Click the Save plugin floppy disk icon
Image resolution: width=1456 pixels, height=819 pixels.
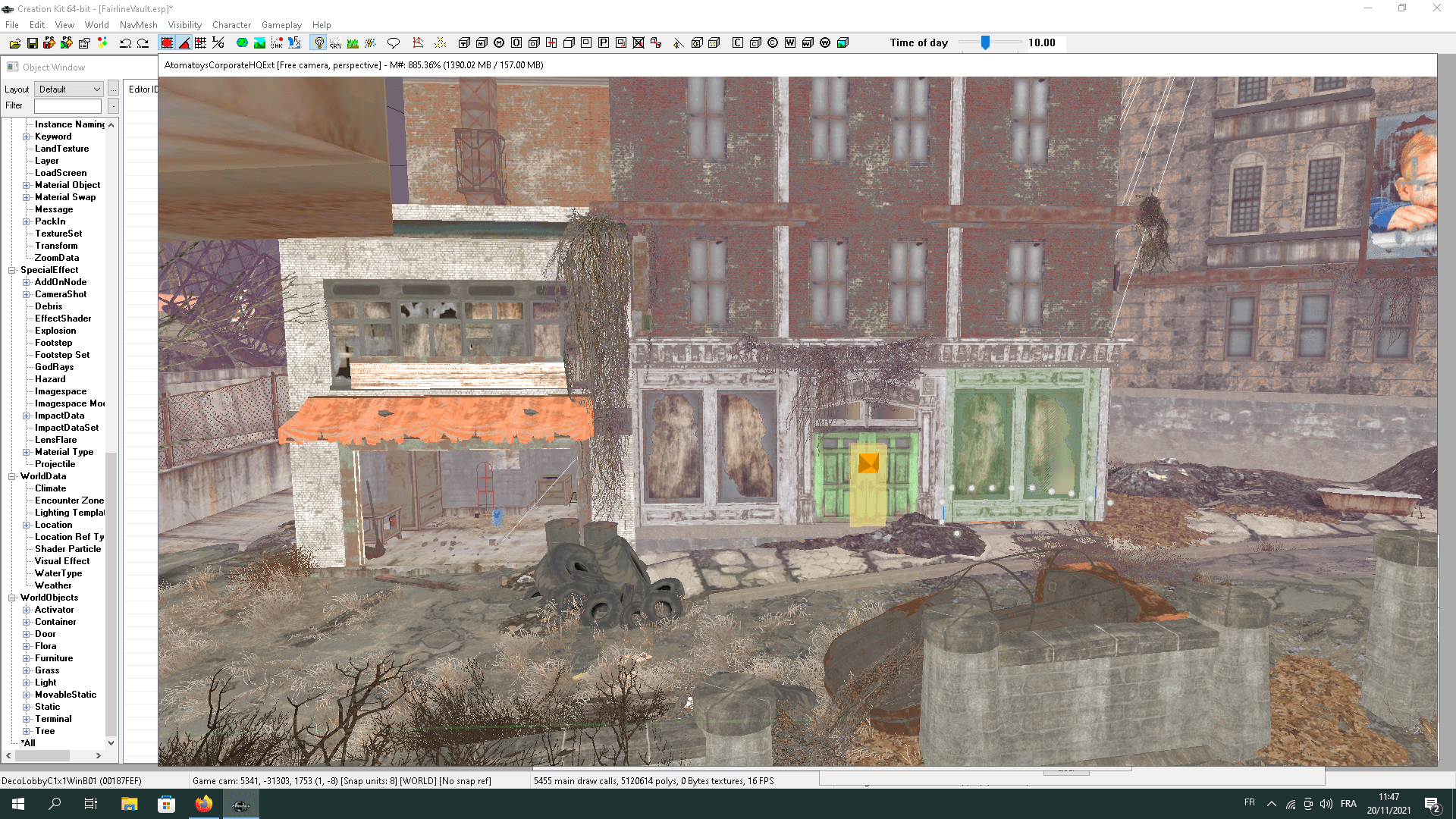tap(33, 43)
